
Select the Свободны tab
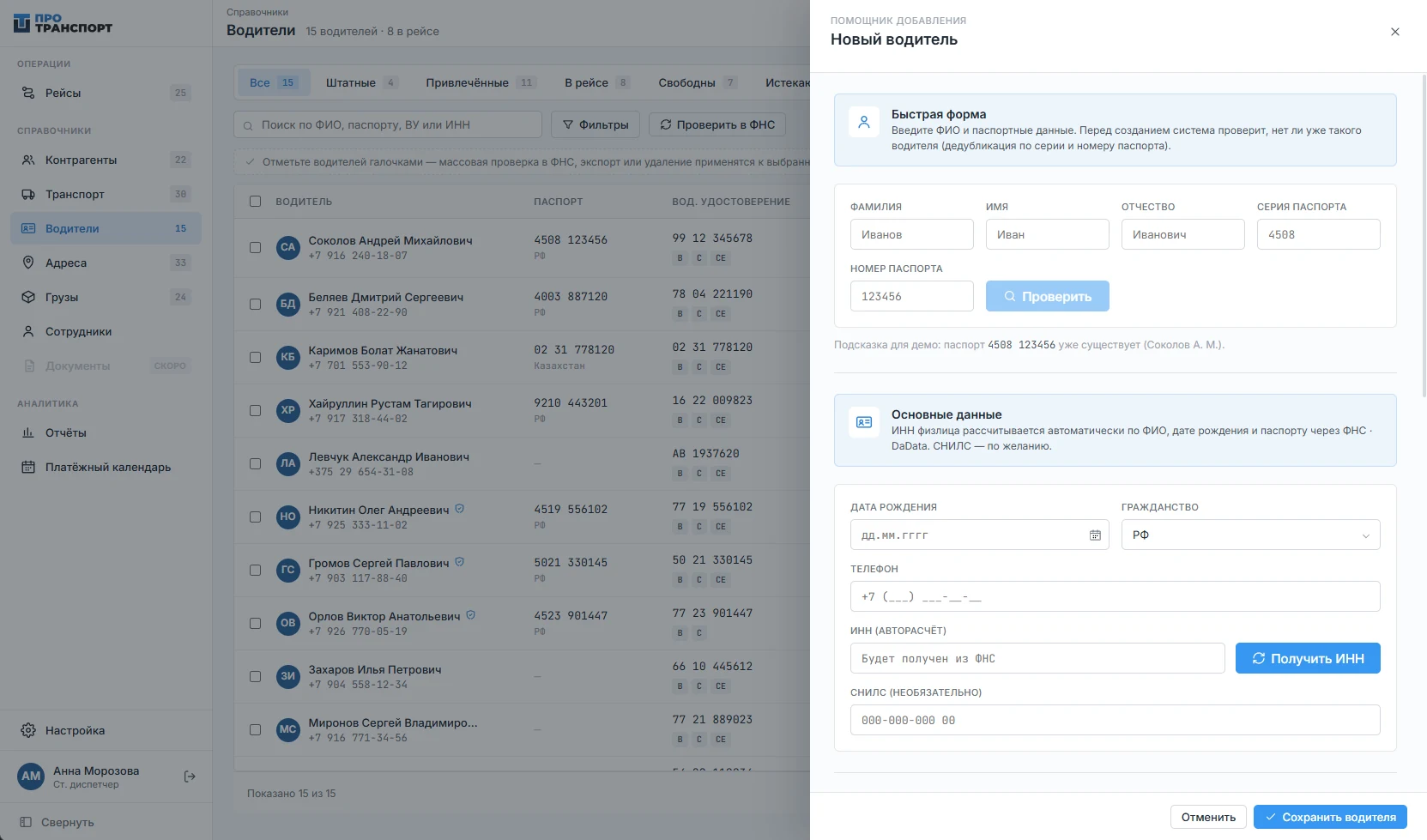697,82
